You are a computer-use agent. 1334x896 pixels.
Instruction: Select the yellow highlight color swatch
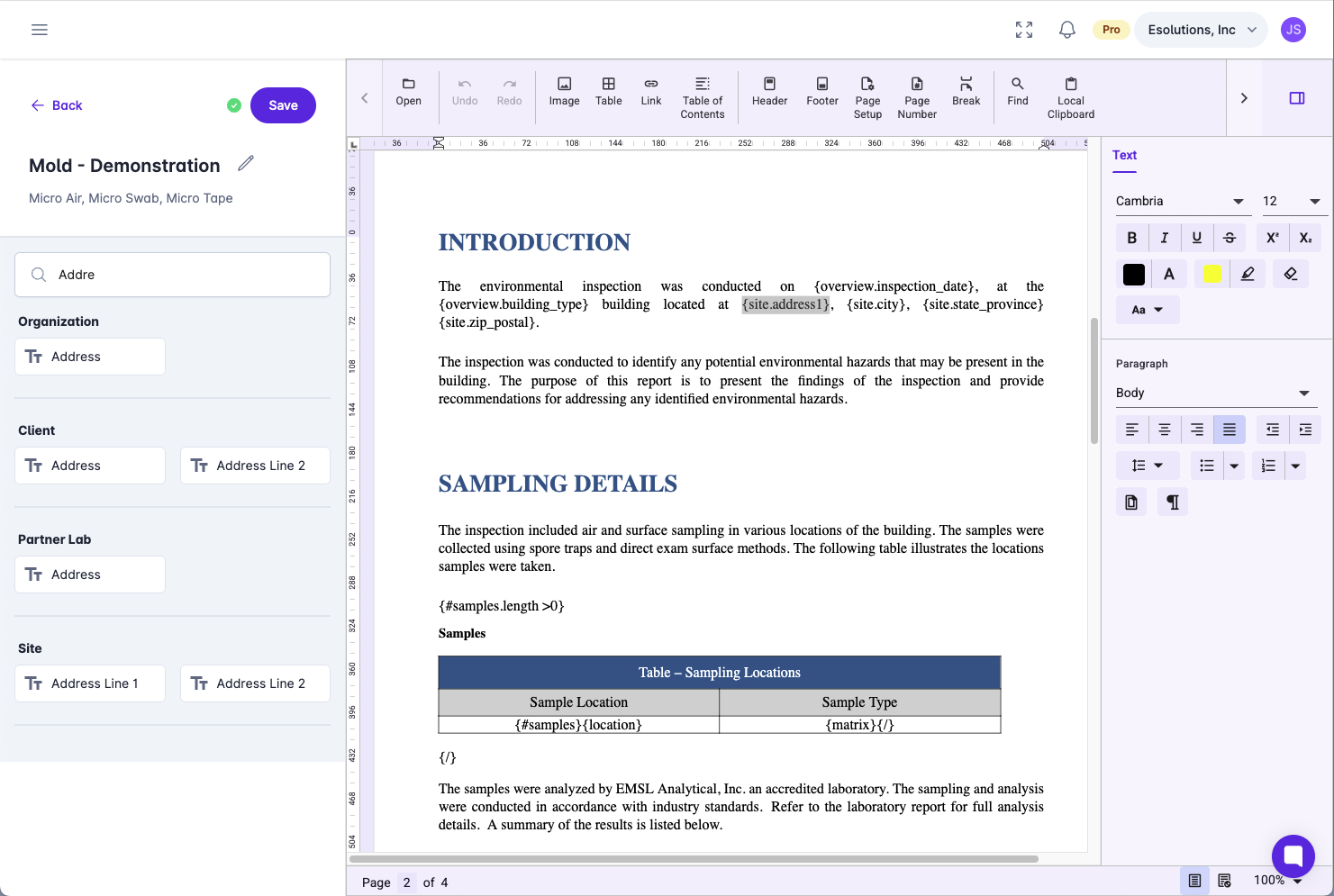pos(1211,274)
